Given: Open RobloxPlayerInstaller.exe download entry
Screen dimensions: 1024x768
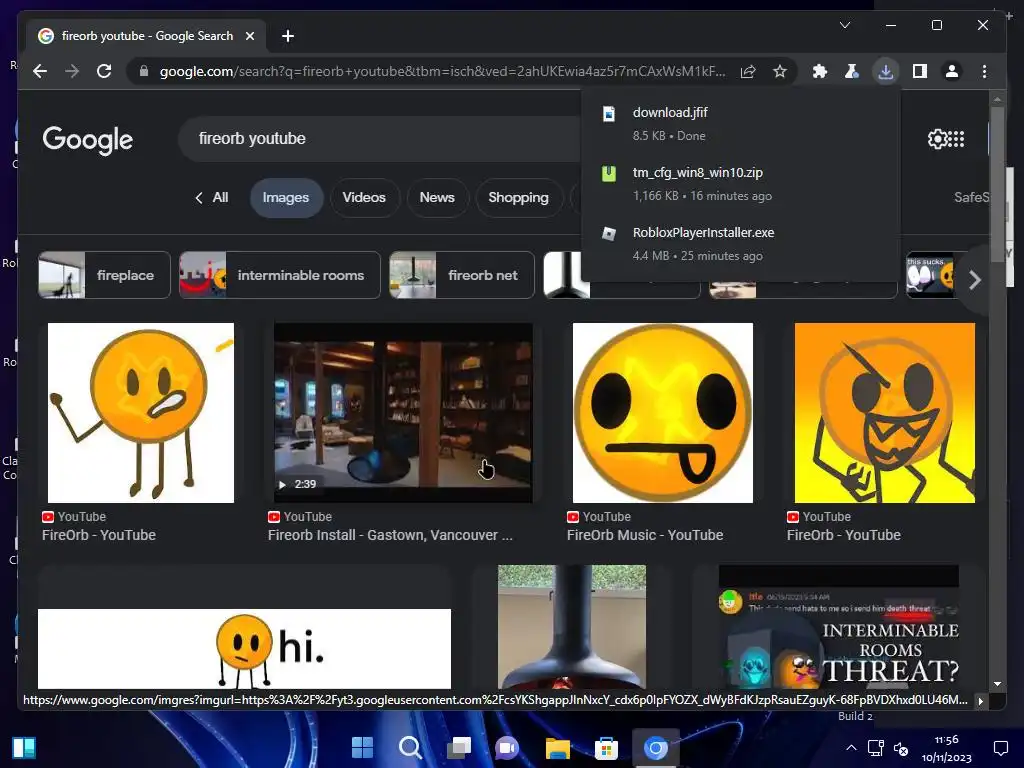Looking at the screenshot, I should tap(741, 244).
